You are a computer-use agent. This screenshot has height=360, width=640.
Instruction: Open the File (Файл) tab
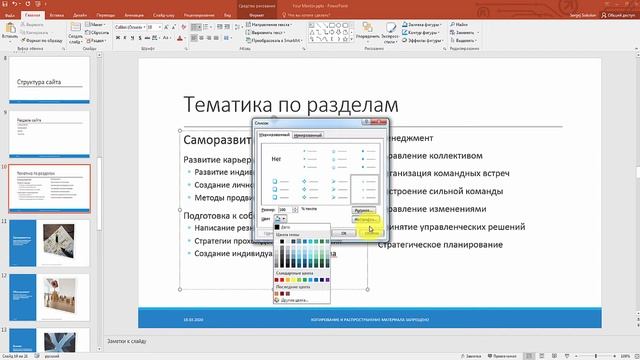10,15
